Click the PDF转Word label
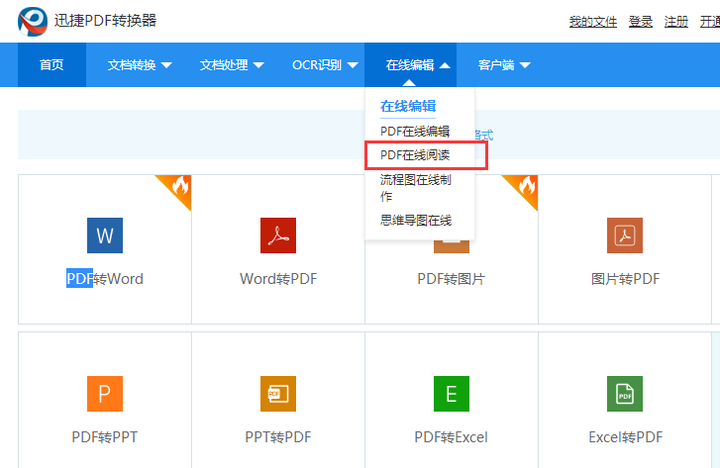720x468 pixels. (x=105, y=279)
